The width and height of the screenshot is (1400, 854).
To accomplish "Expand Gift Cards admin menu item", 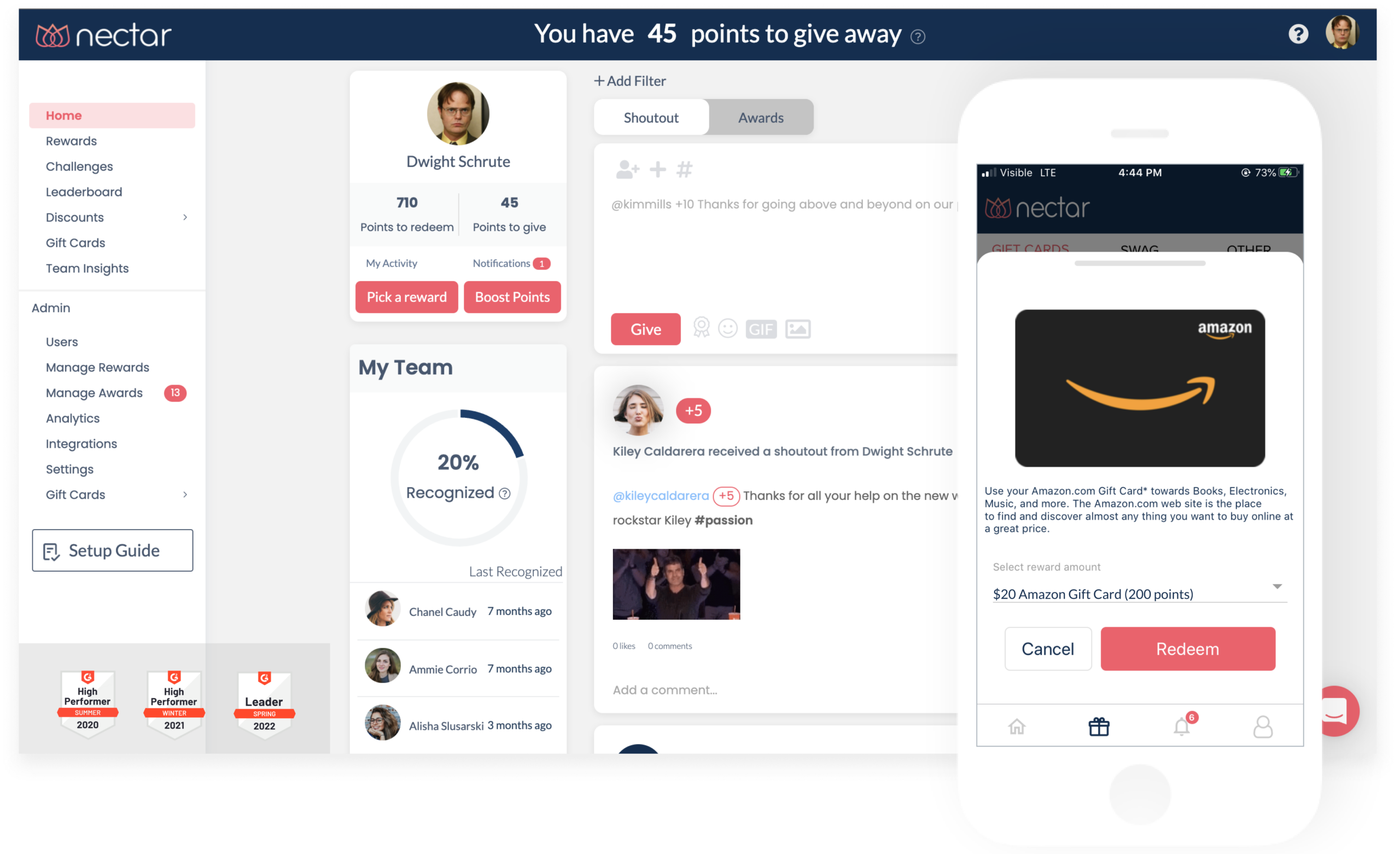I will coord(186,495).
